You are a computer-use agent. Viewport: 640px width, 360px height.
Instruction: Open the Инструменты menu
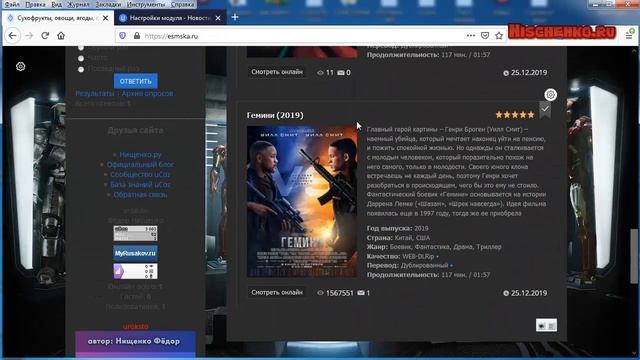pyautogui.click(x=146, y=4)
